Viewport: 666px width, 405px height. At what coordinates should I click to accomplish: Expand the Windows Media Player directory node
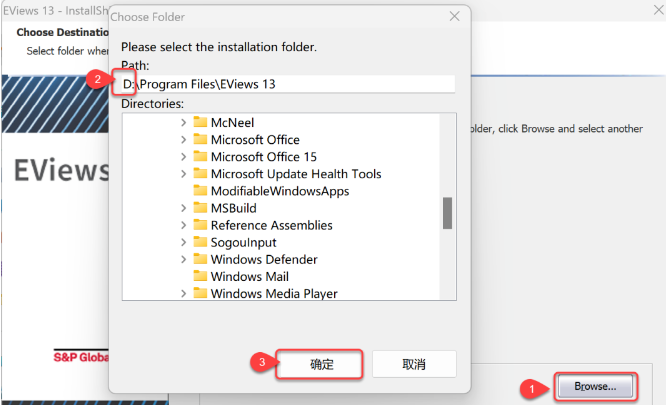[x=183, y=293]
